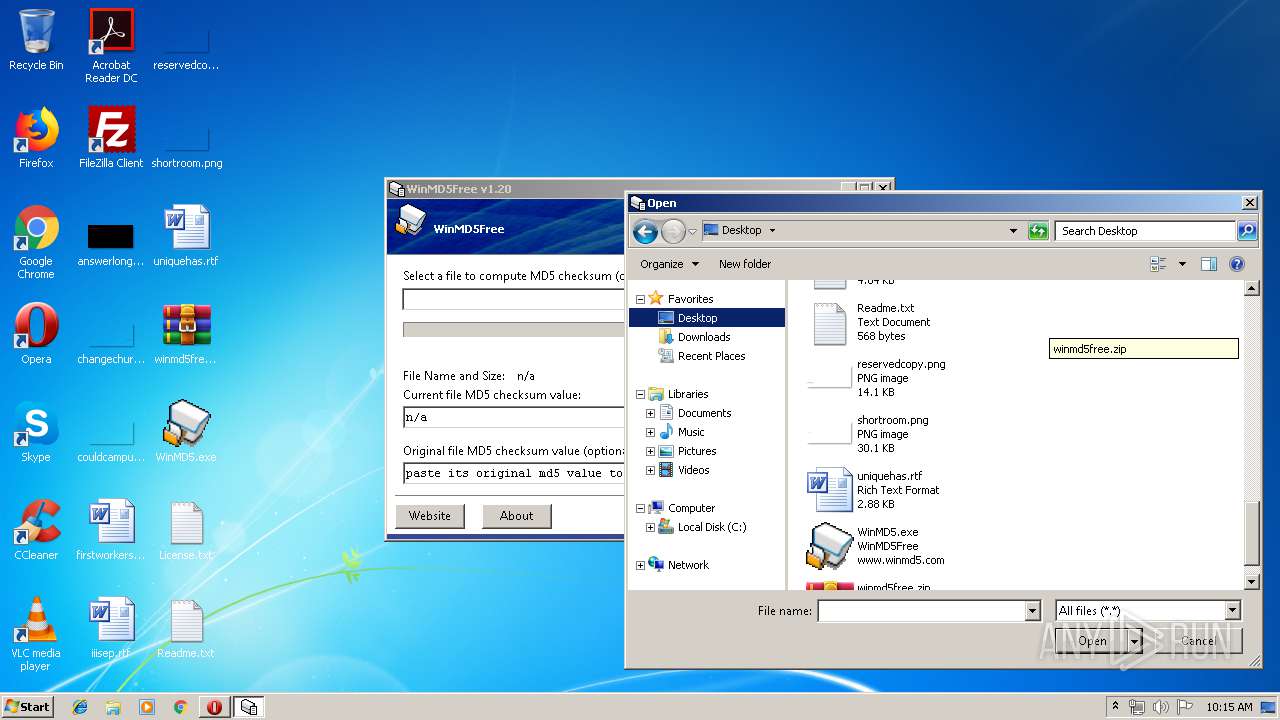This screenshot has height=720, width=1280.
Task: Expand the Pictures library node
Action: coord(650,451)
